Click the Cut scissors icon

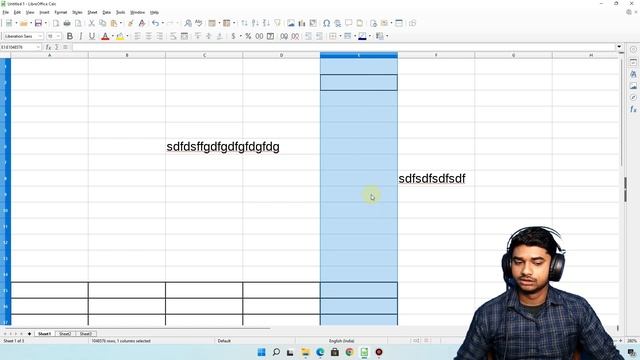click(92, 23)
